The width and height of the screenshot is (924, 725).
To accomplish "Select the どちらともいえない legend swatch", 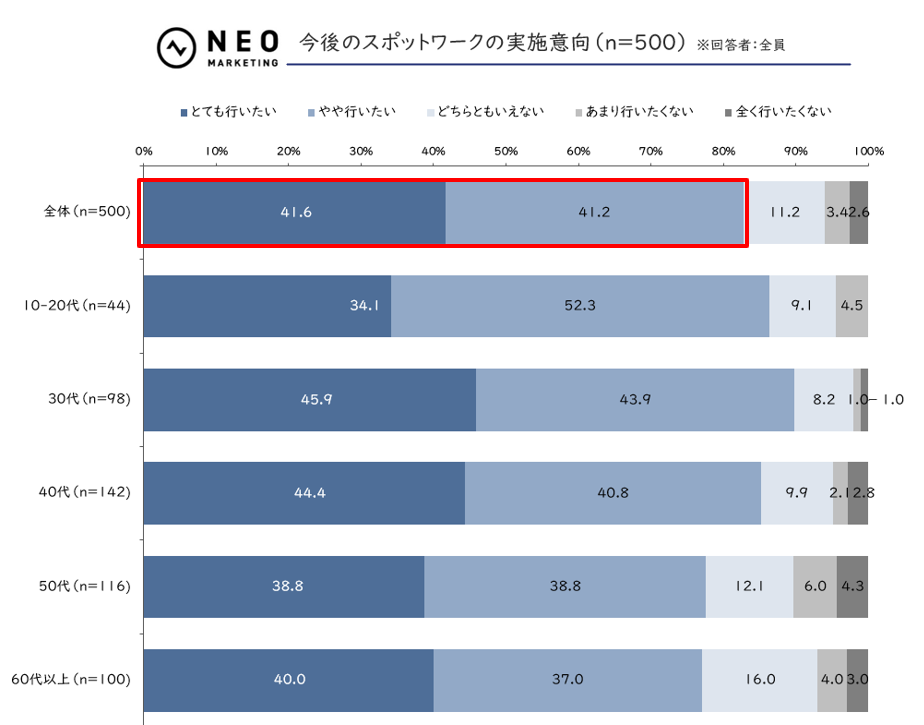I will pos(432,112).
